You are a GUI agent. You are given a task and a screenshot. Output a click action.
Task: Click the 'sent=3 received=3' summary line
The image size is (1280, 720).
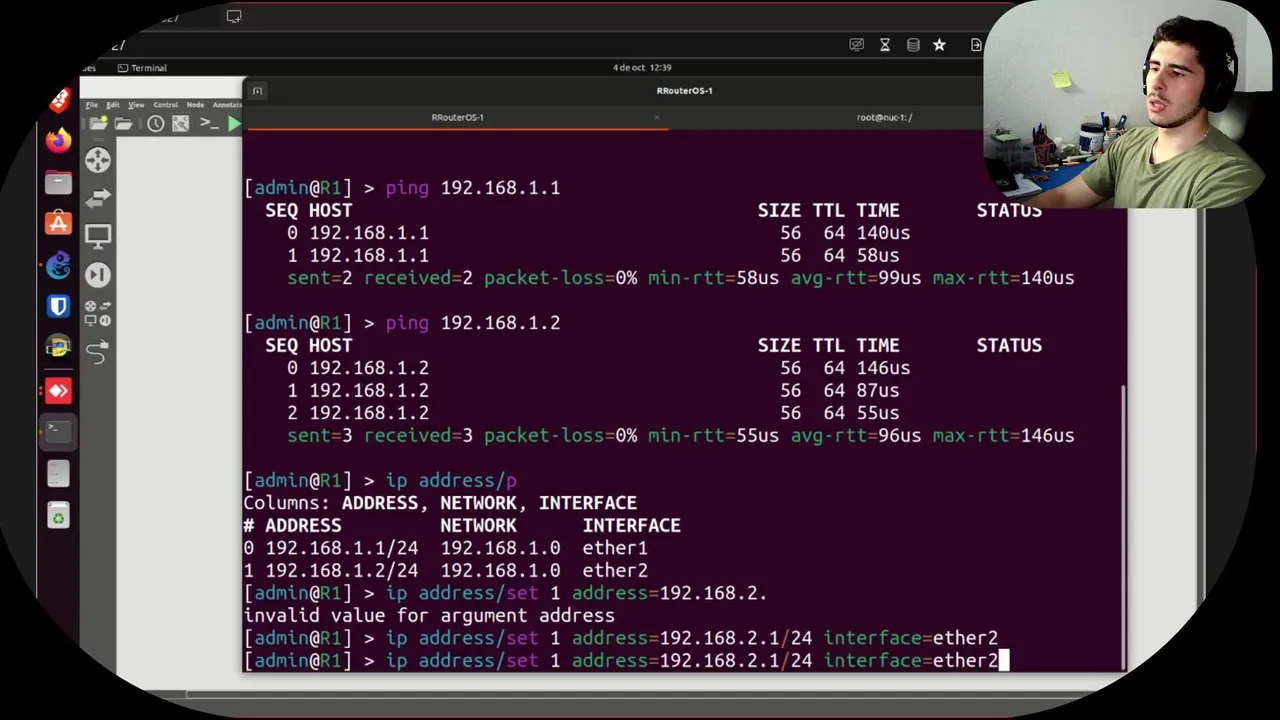click(x=680, y=436)
